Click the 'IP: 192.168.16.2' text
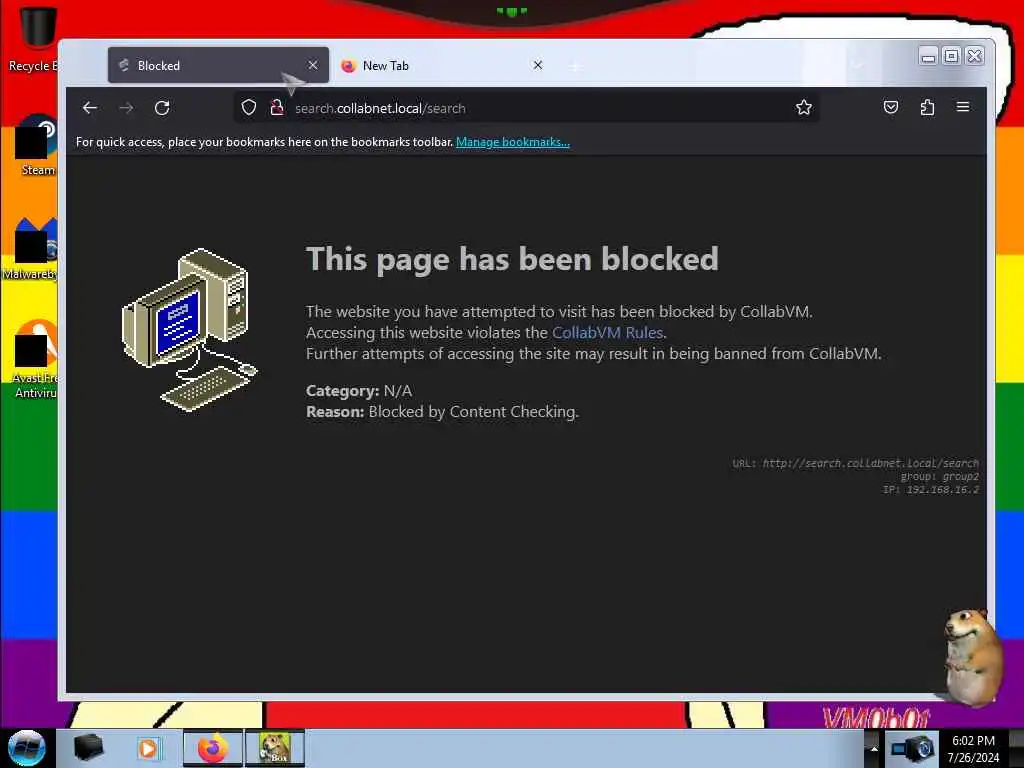The height and width of the screenshot is (768, 1024). (931, 490)
